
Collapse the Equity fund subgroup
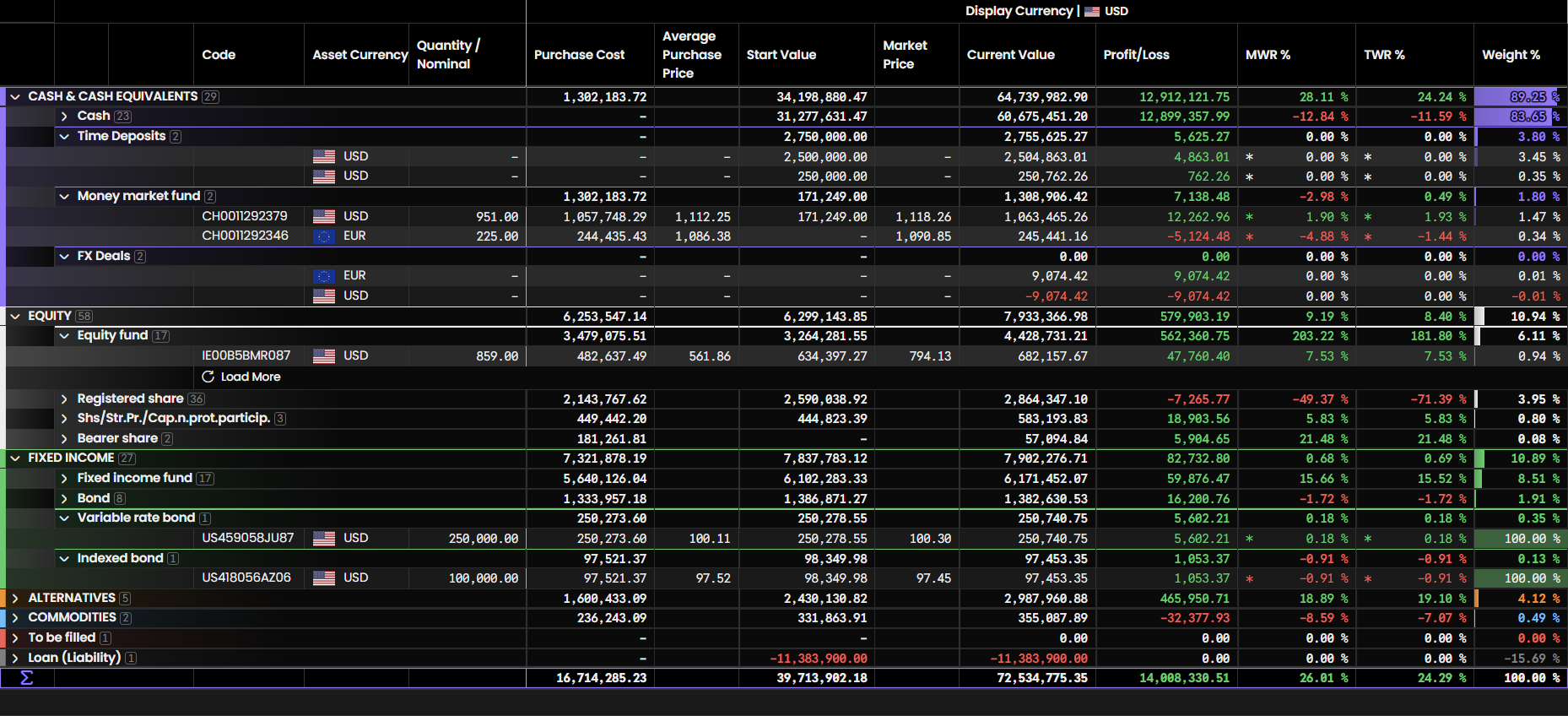(64, 336)
